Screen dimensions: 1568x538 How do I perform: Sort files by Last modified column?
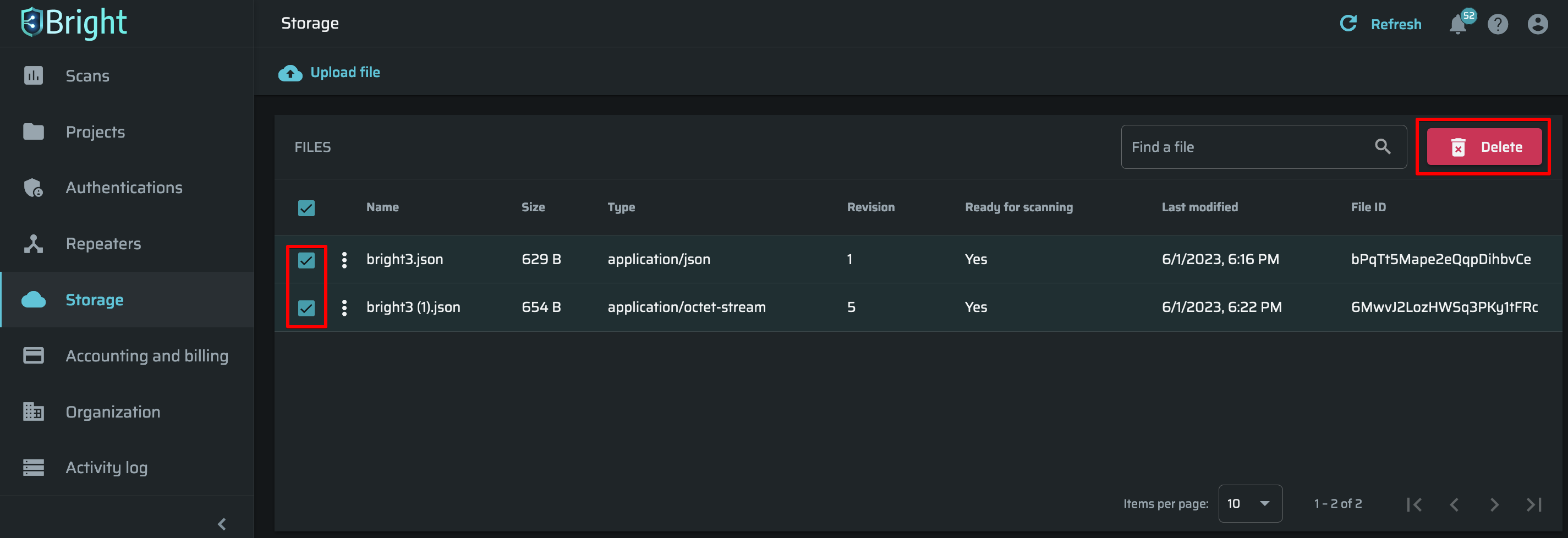pos(1200,207)
